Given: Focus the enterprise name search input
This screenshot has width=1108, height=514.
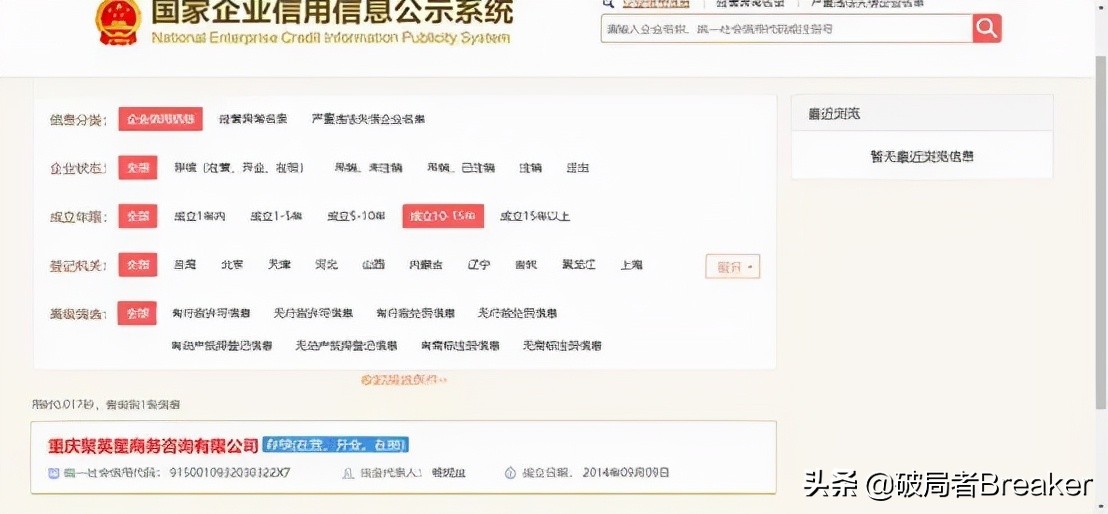Looking at the screenshot, I should coord(786,28).
